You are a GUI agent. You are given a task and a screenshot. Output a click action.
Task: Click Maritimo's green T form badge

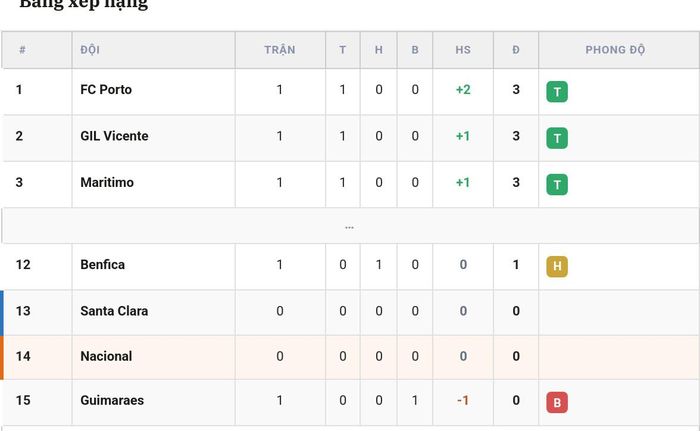(x=557, y=184)
